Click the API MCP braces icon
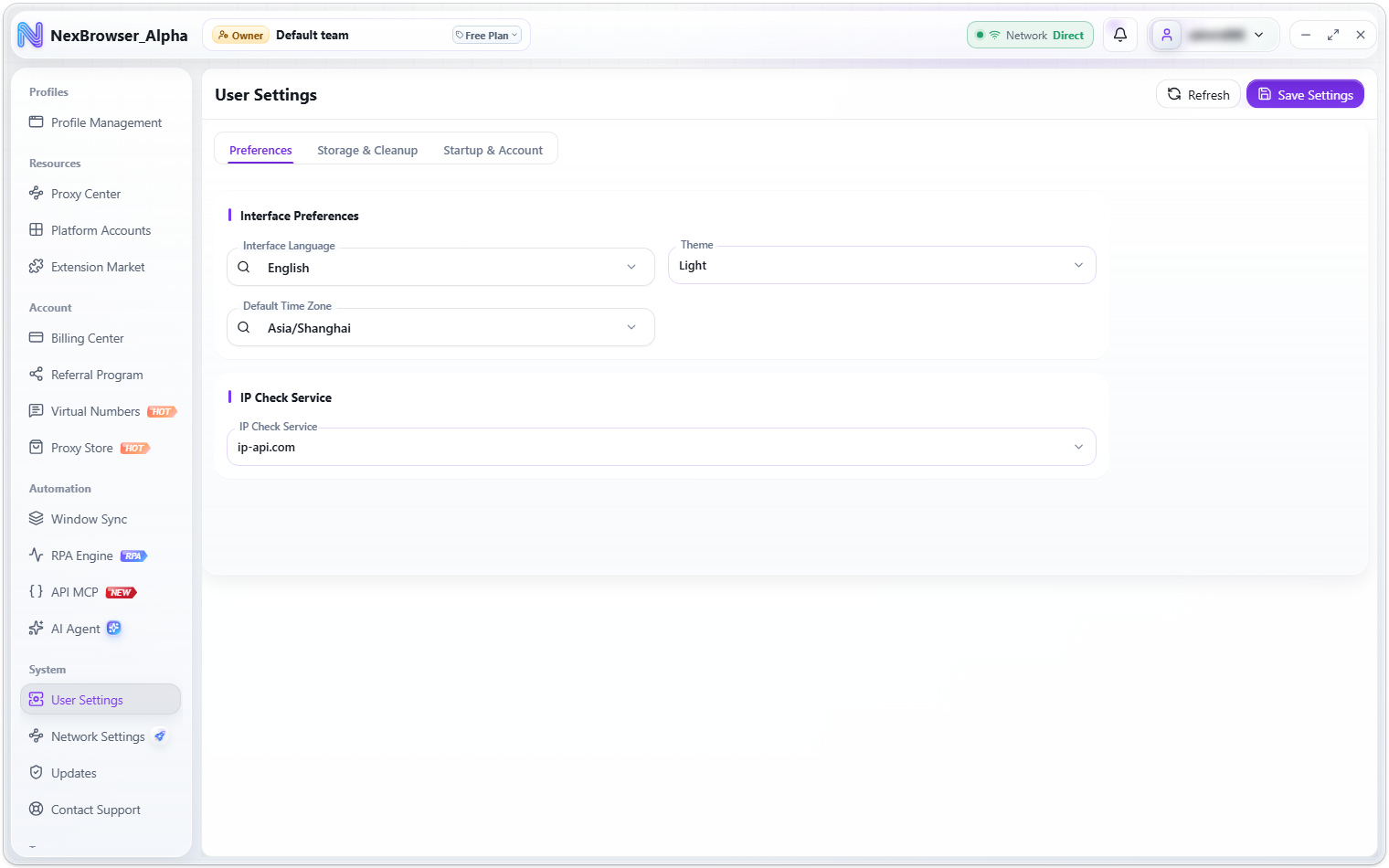This screenshot has width=1389, height=868. coord(37,591)
